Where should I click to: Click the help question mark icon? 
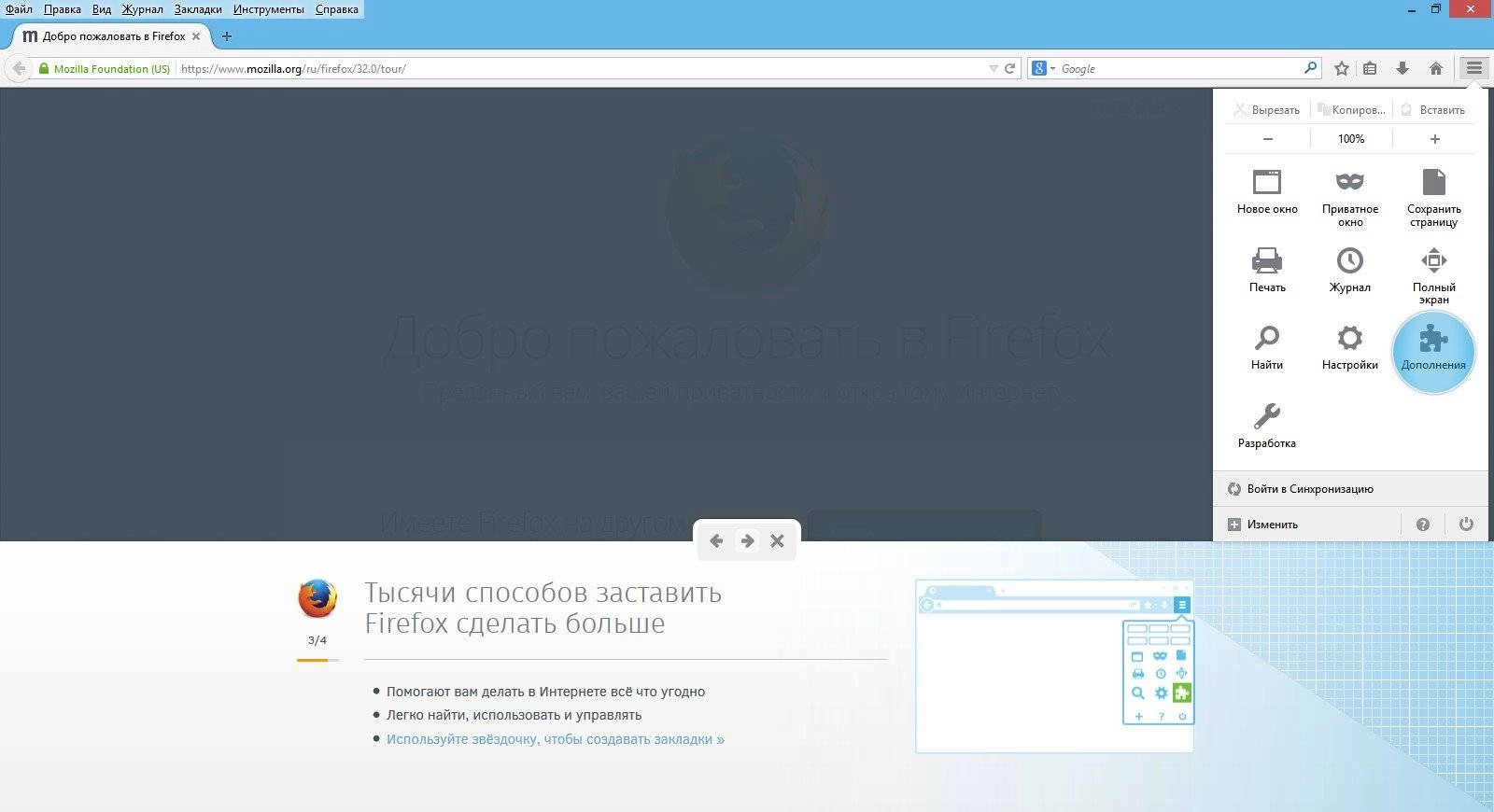tap(1423, 525)
